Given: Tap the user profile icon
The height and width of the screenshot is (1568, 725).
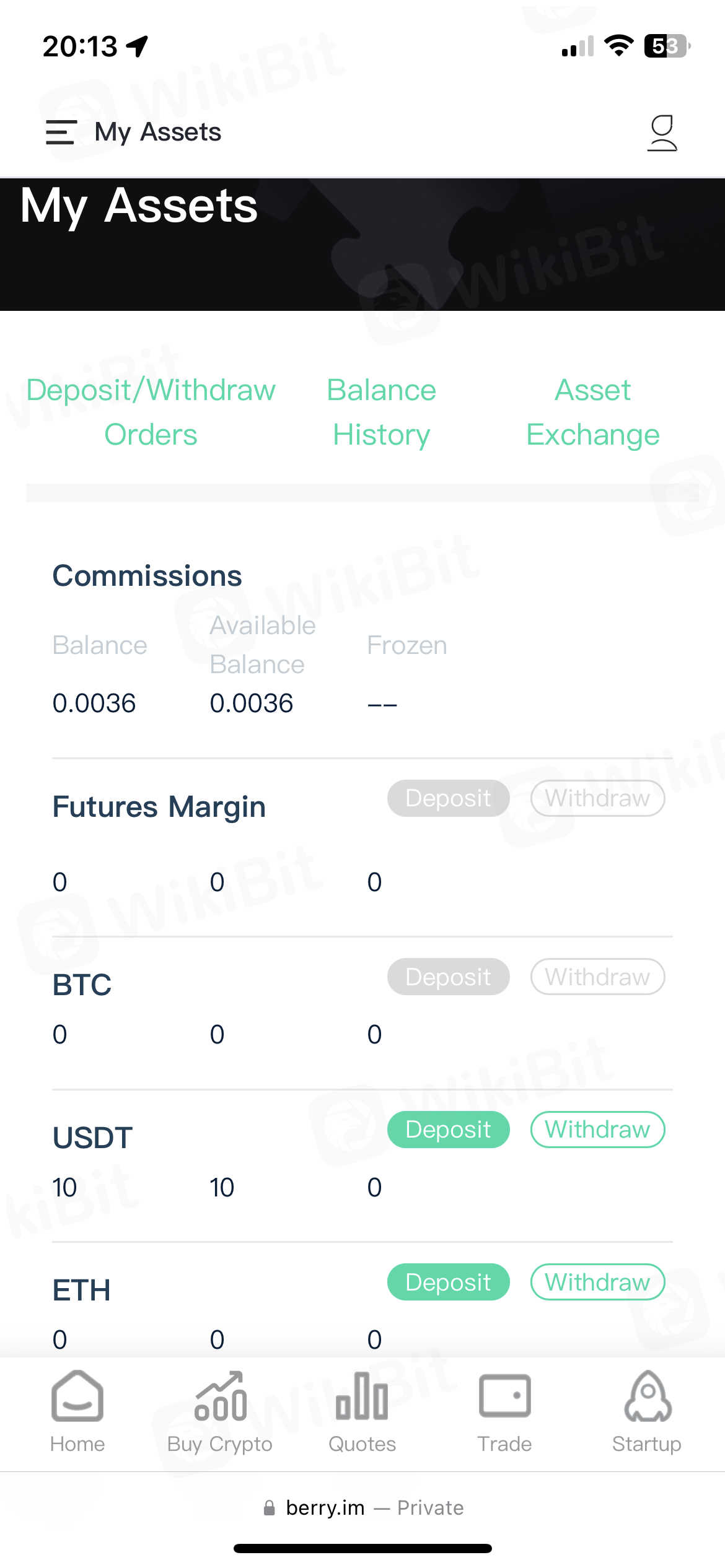Looking at the screenshot, I should click(x=662, y=133).
